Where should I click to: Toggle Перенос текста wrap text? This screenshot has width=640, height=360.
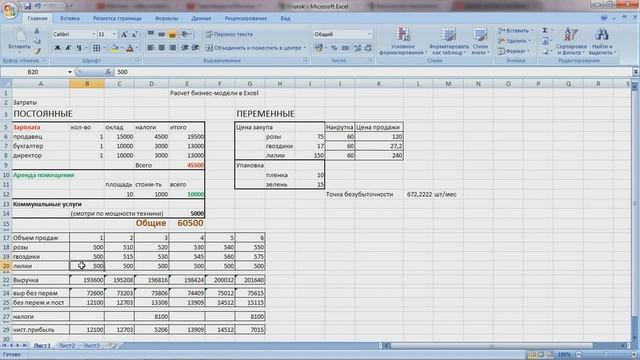[x=229, y=34]
